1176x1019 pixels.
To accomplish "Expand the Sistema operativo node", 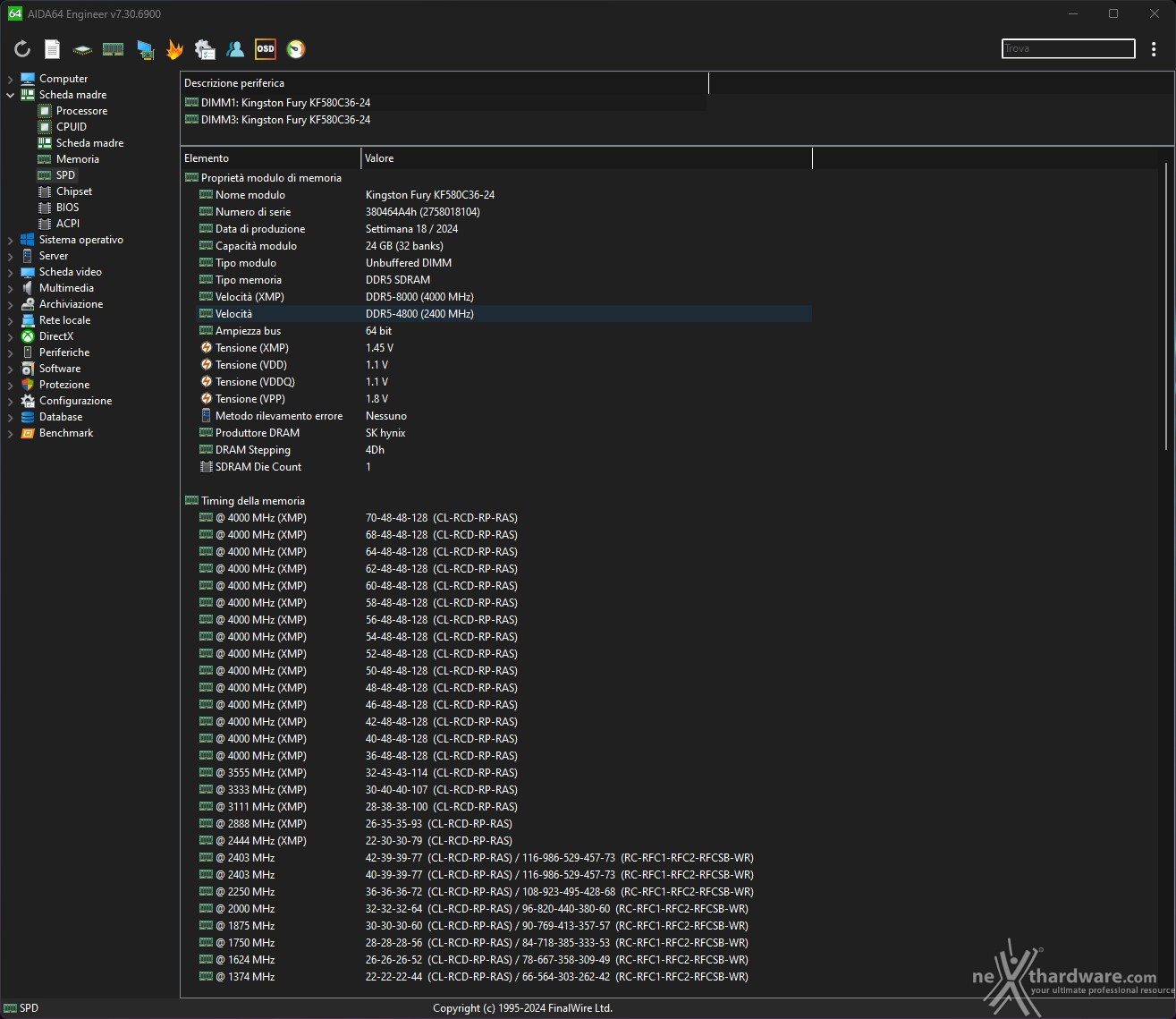I will tap(10, 240).
